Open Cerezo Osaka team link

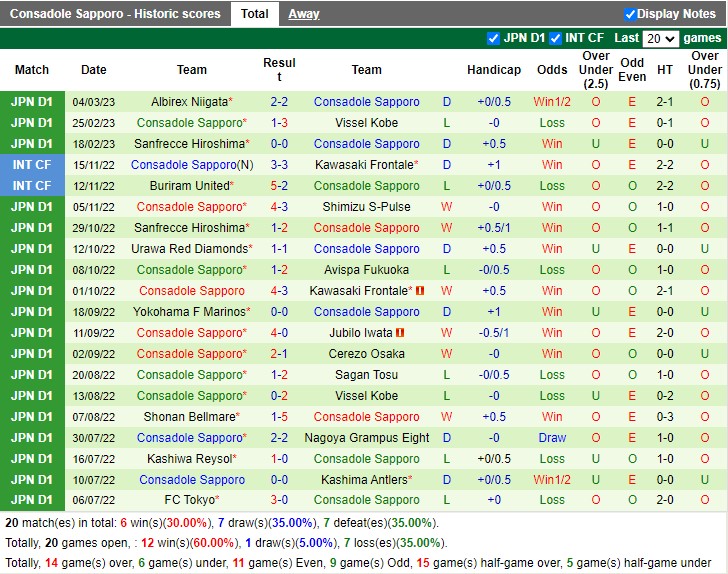pos(366,354)
